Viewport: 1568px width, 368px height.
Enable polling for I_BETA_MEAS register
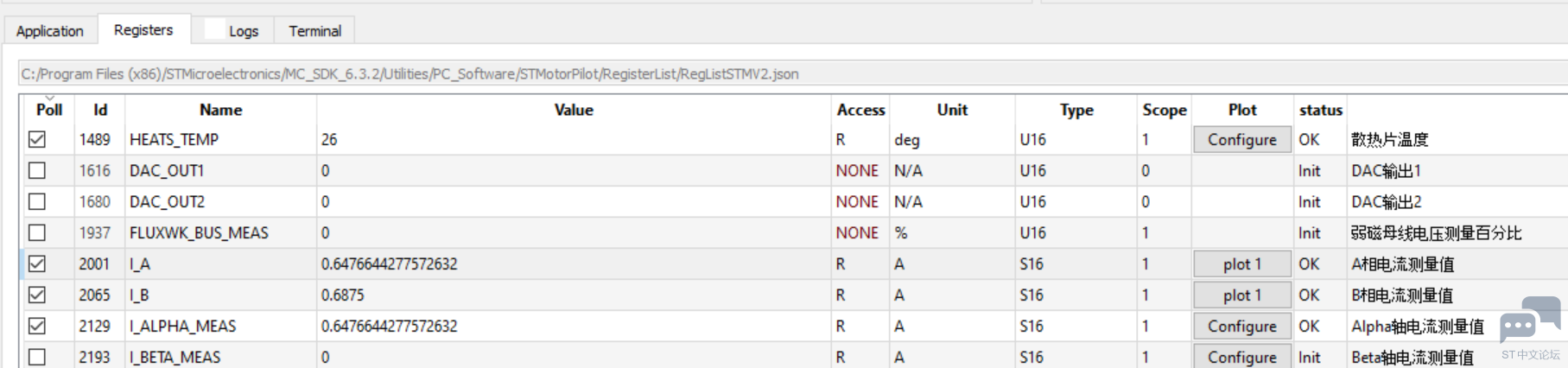pos(37,357)
